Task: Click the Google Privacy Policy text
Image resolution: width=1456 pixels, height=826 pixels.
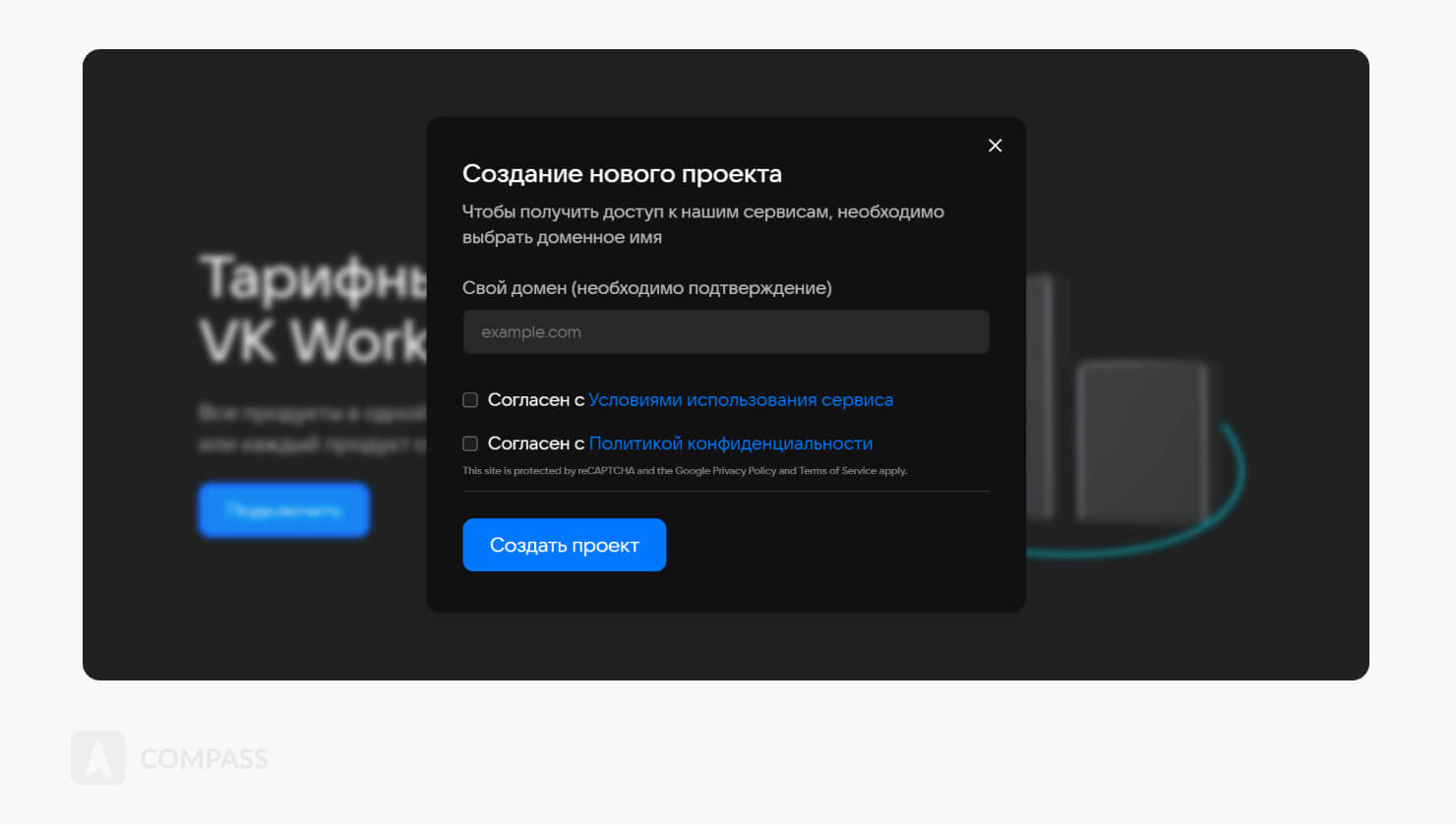Action: [744, 471]
